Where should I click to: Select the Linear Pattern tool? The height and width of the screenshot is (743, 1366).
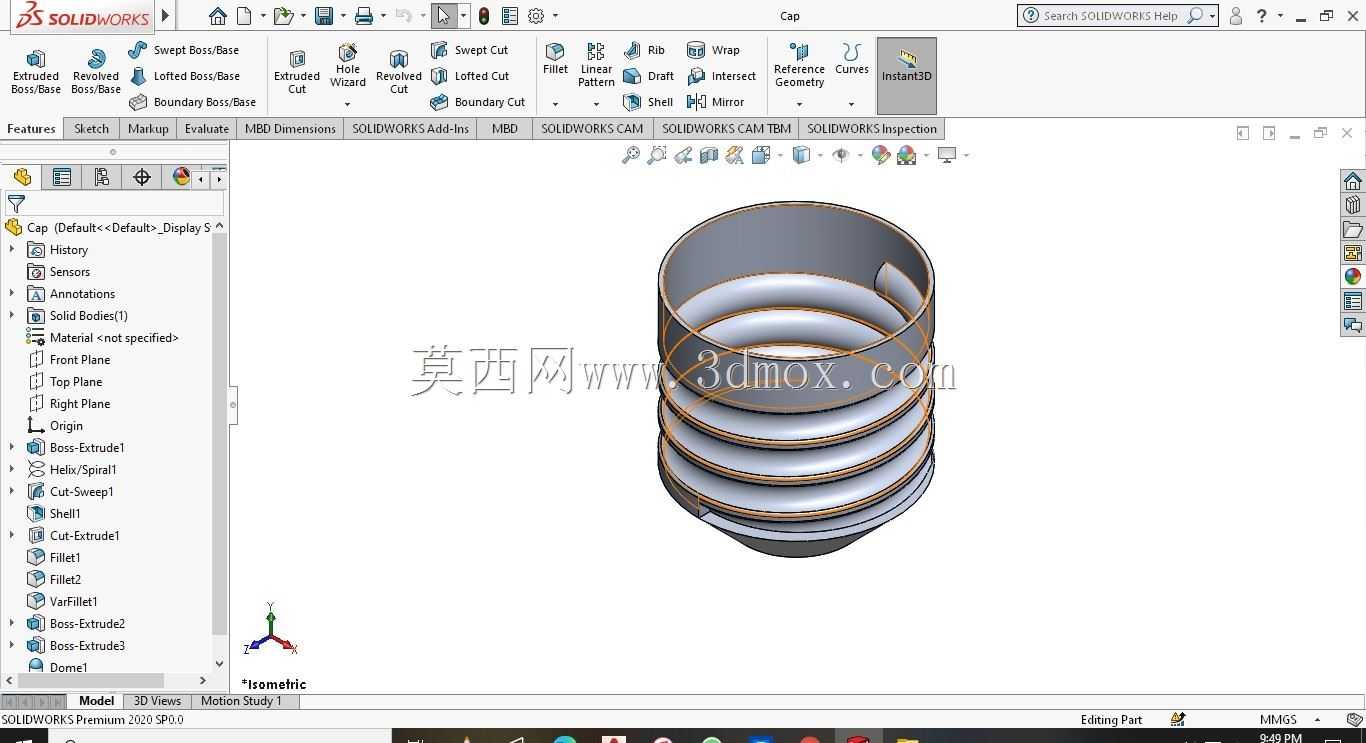[x=596, y=66]
